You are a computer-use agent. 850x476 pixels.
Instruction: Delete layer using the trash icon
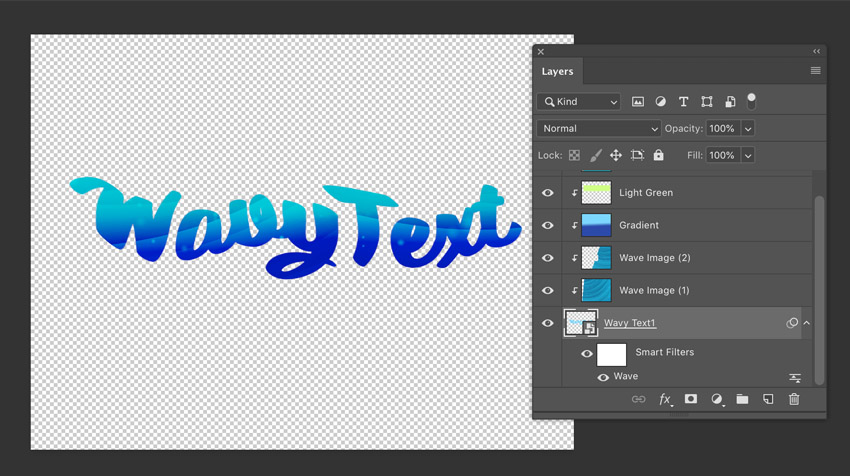click(794, 400)
